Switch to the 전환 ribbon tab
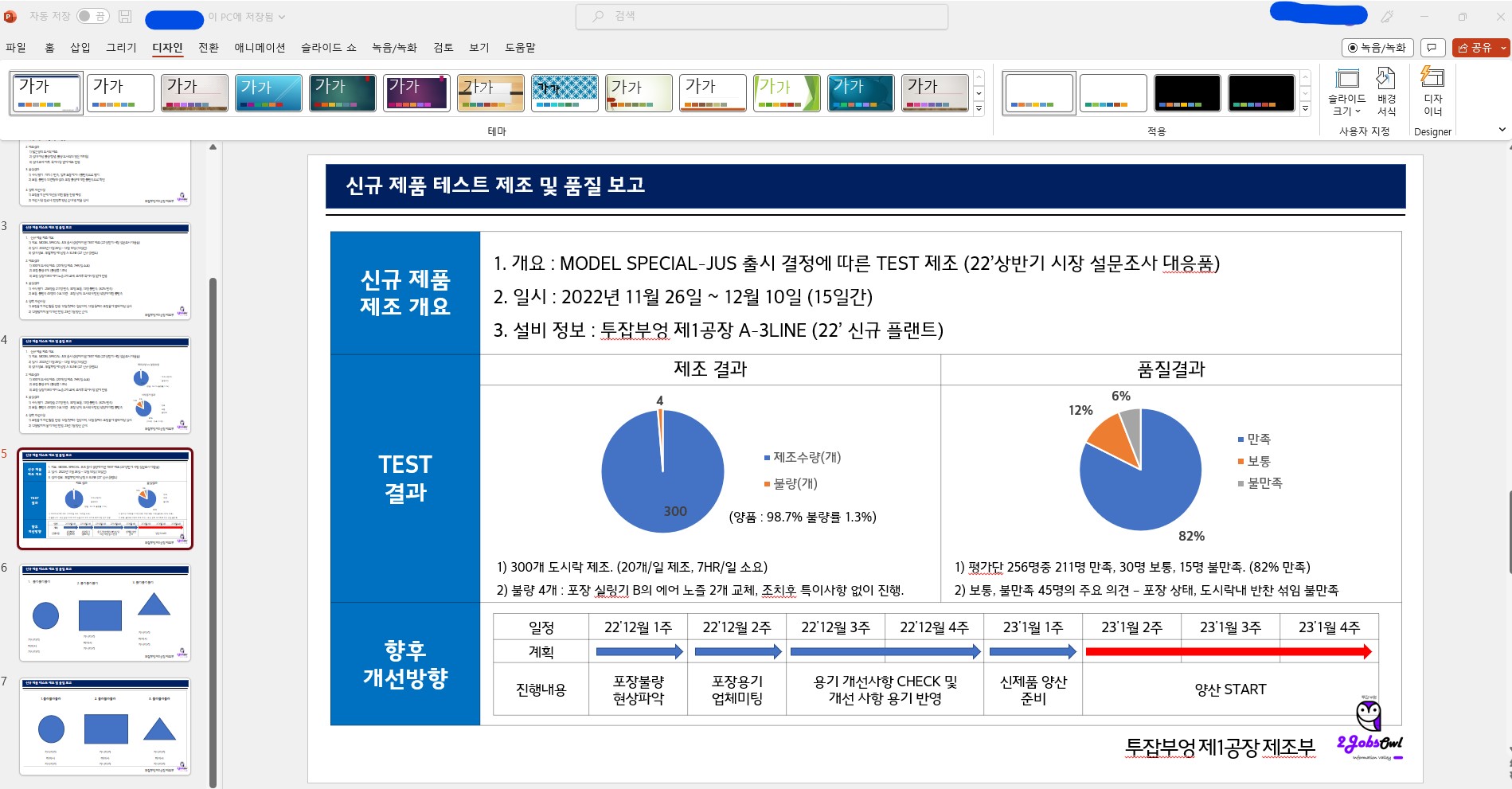This screenshot has height=789, width=1512. 209,48
